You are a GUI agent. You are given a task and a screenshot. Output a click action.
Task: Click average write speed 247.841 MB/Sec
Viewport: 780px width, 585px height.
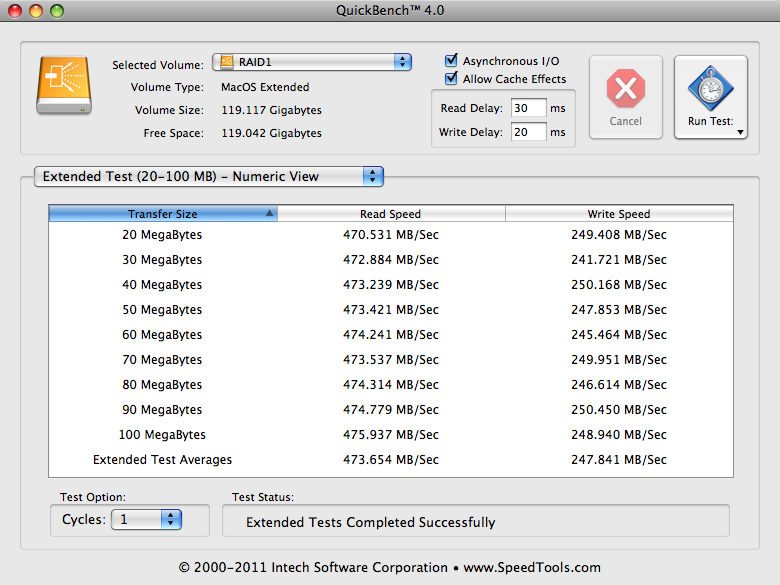click(x=619, y=460)
